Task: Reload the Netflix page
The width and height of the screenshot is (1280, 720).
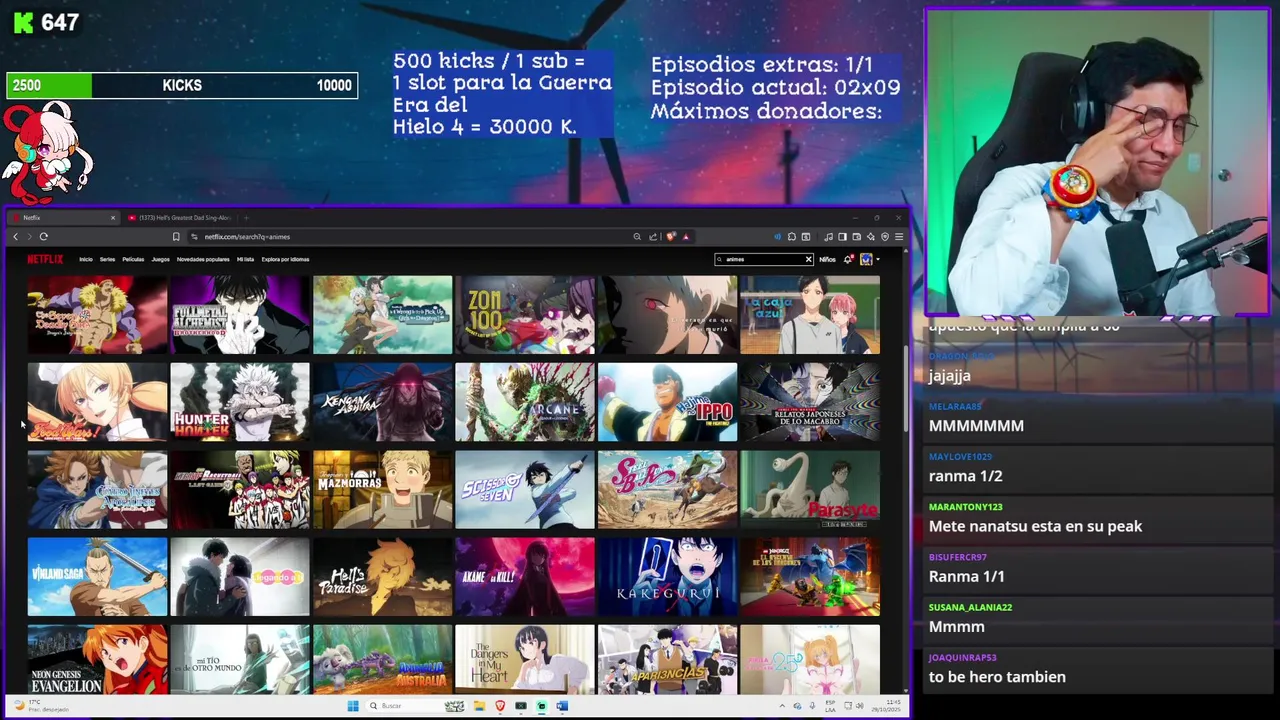Action: pos(43,237)
